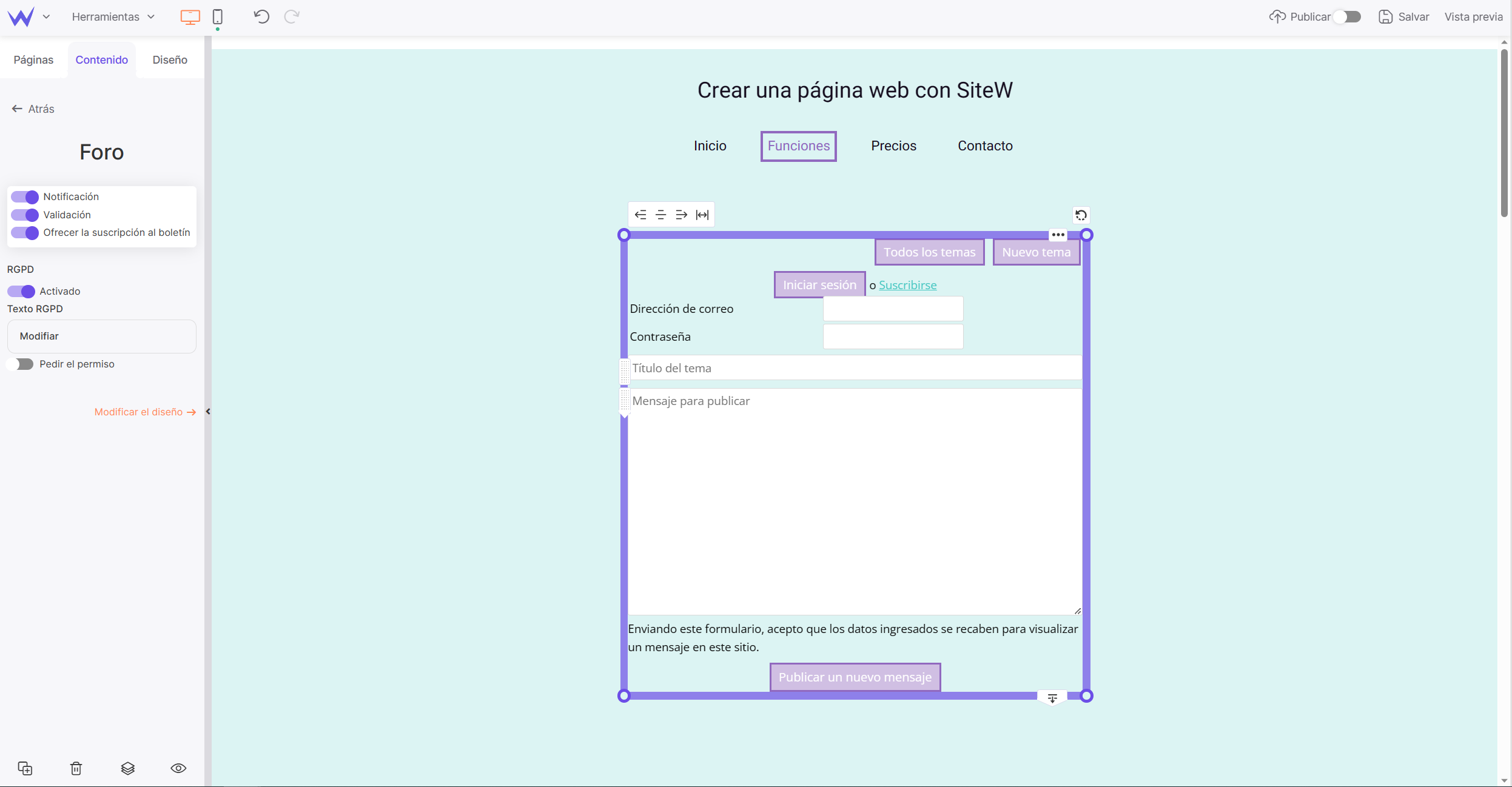Click the page vertical scrollbar
This screenshot has height=787, width=1512.
[x=1504, y=132]
